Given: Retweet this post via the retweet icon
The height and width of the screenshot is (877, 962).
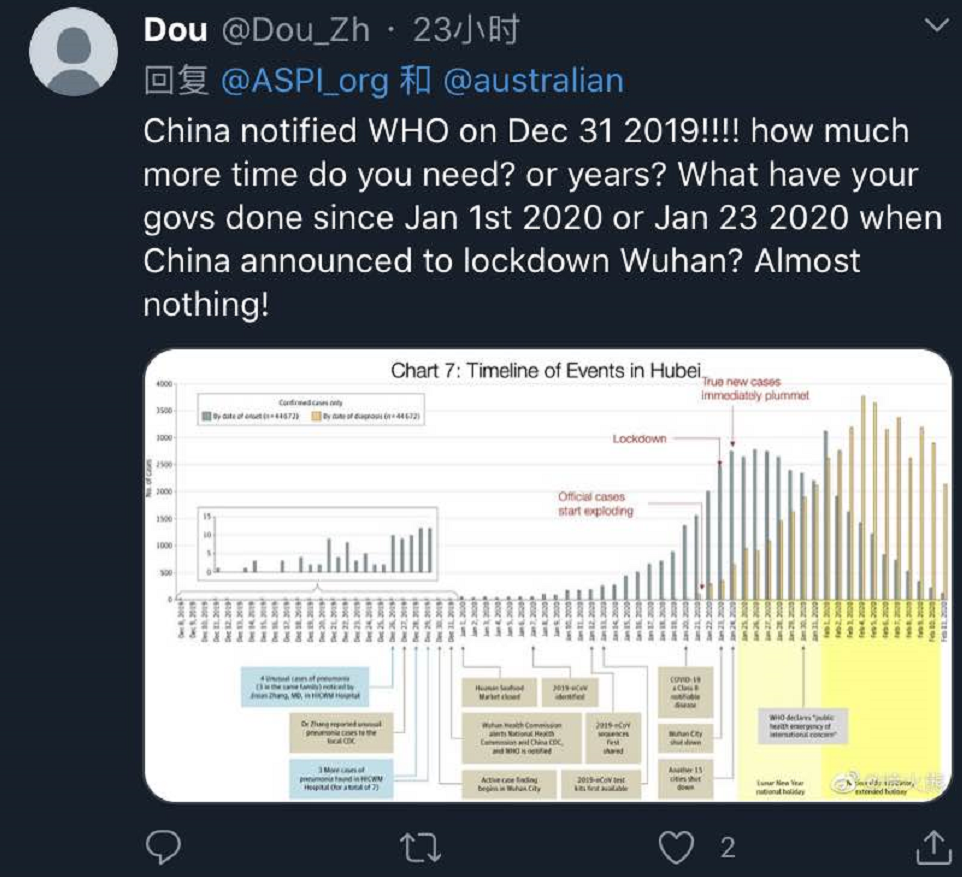Looking at the screenshot, I should [x=420, y=847].
